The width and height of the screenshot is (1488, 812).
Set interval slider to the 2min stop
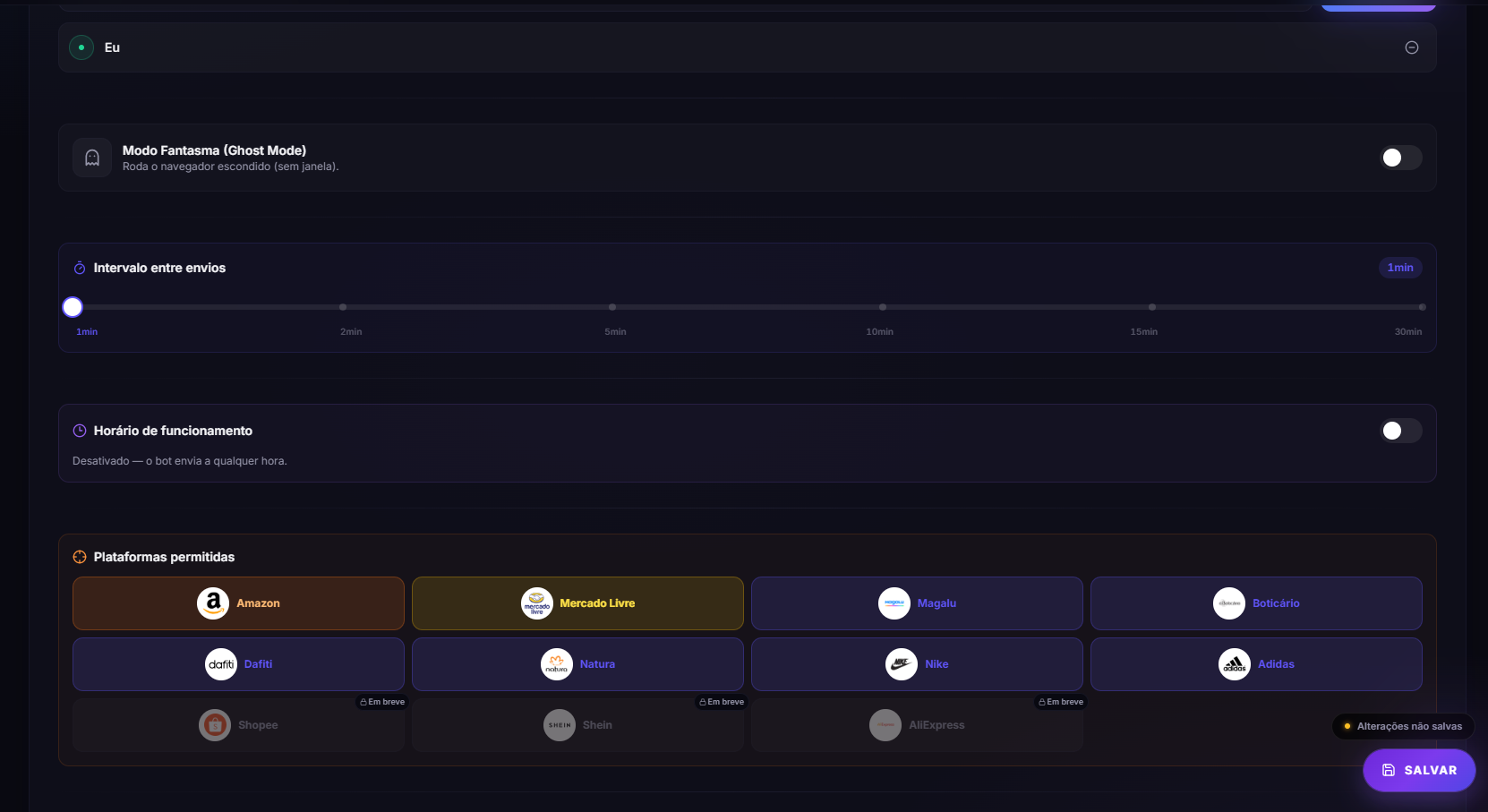(x=343, y=307)
